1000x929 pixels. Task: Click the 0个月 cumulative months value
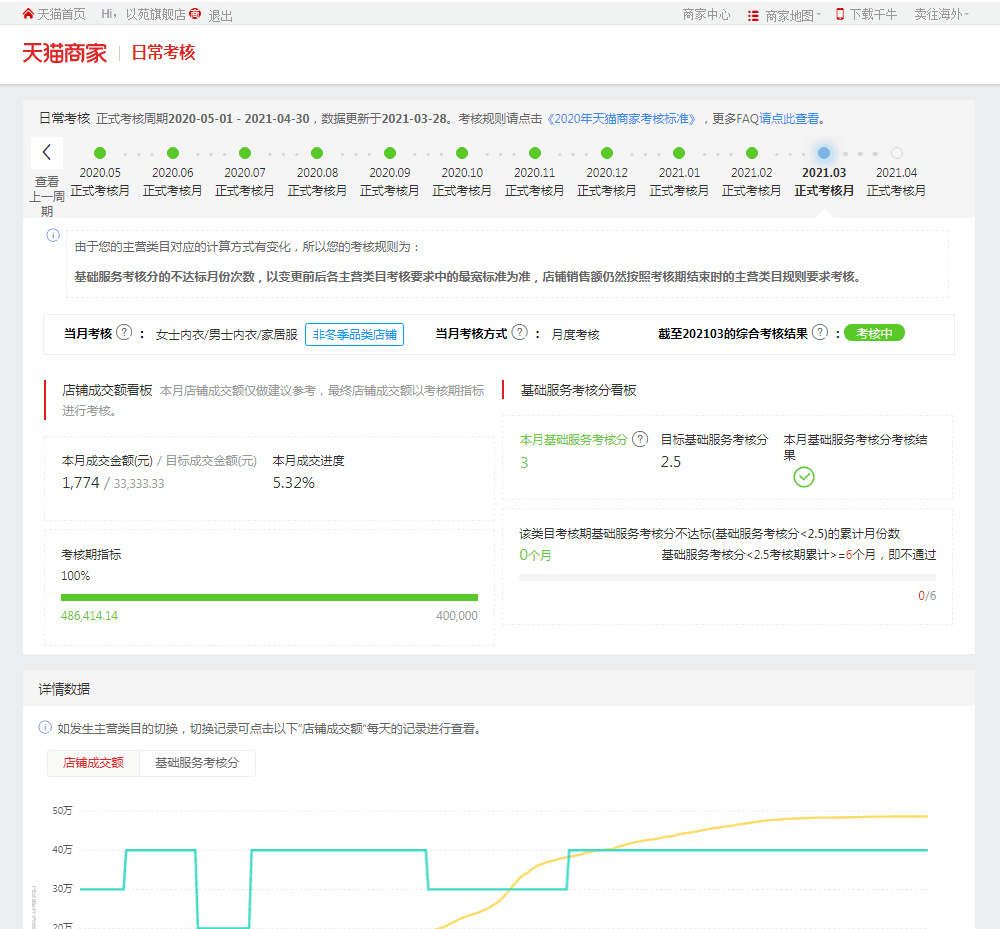click(x=535, y=555)
